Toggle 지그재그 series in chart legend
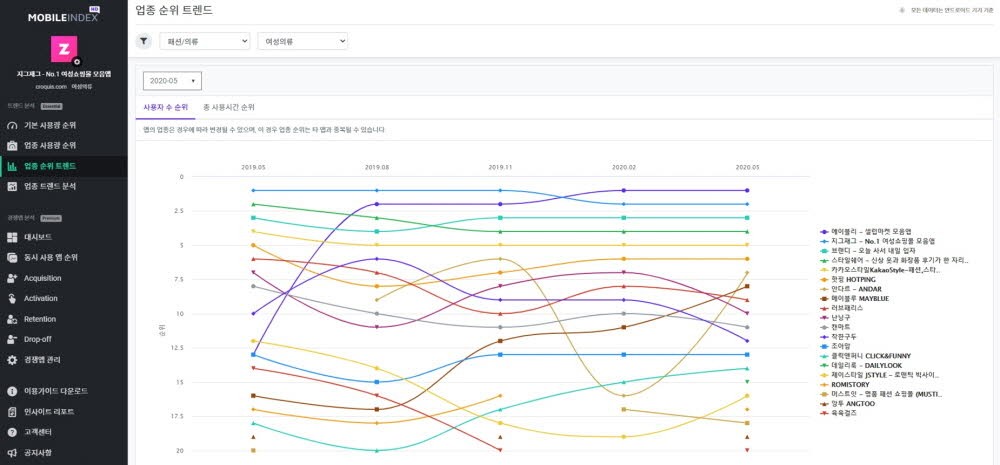 [877, 242]
